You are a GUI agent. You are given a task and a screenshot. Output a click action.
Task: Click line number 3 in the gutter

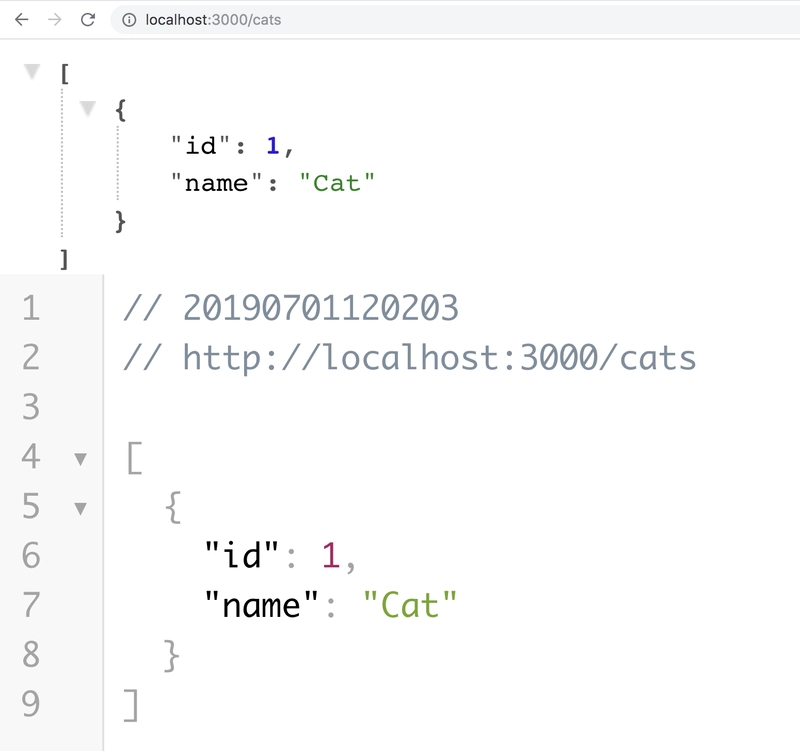31,407
